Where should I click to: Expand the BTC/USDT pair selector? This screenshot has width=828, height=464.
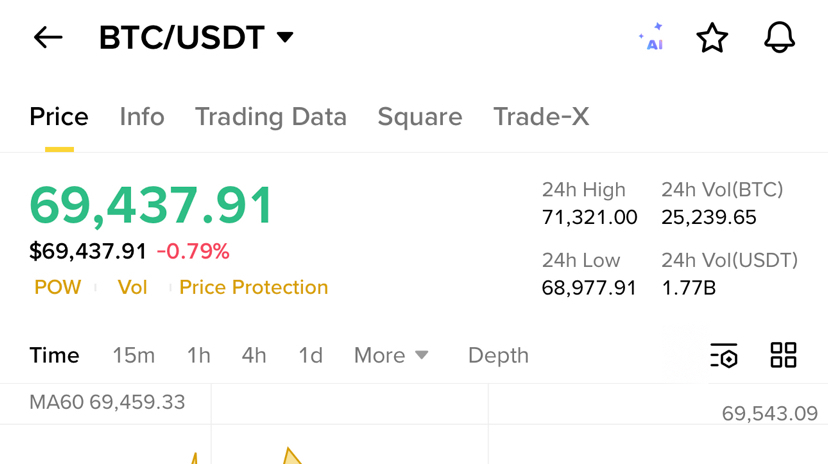[196, 38]
